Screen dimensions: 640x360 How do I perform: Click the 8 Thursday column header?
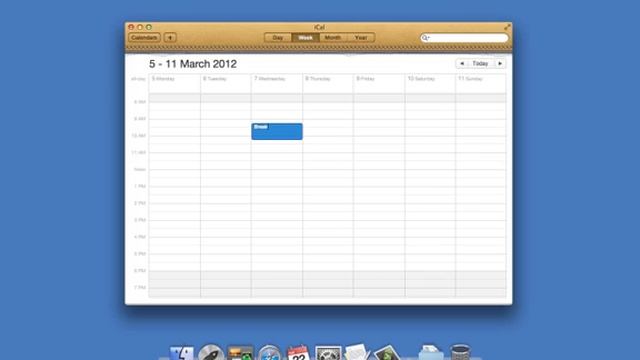tap(318, 78)
